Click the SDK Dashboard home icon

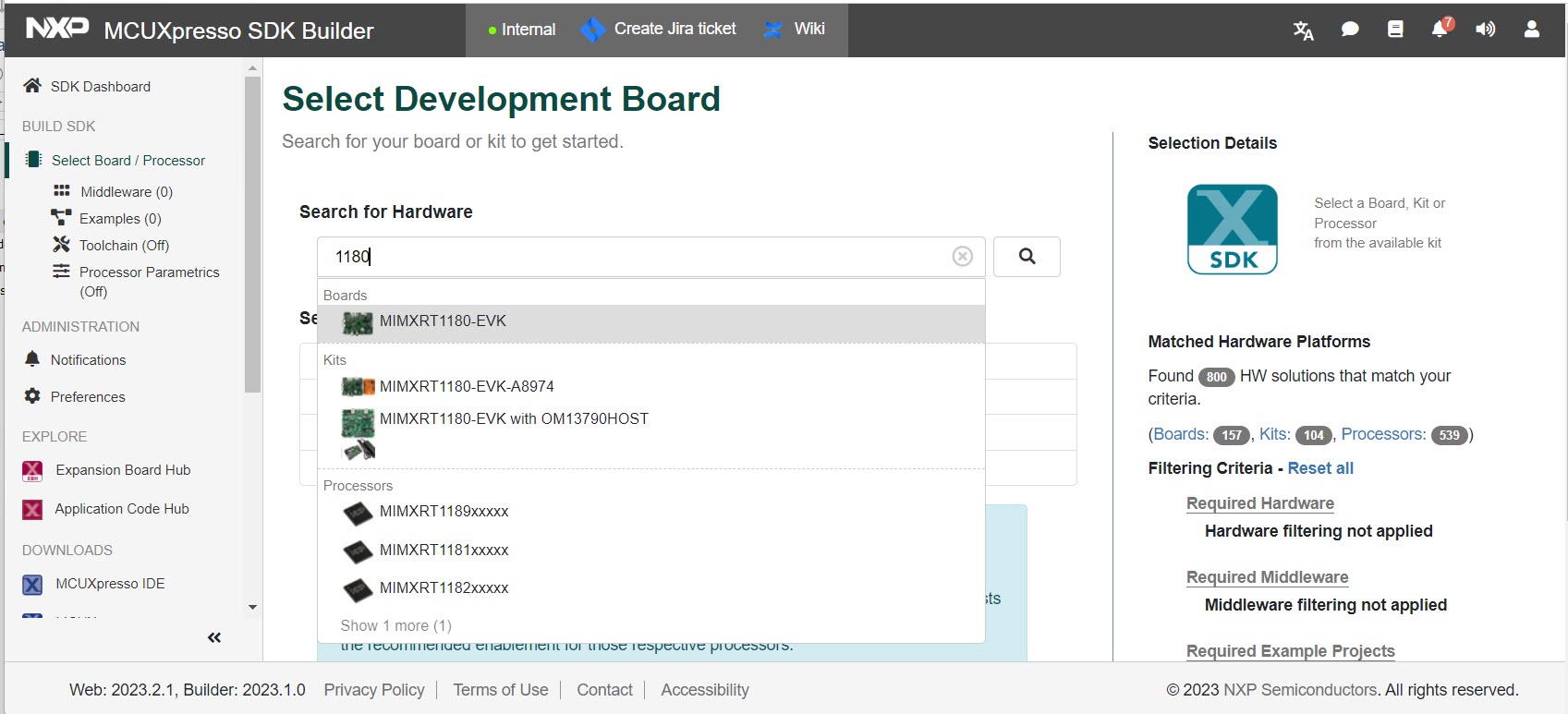coord(32,86)
